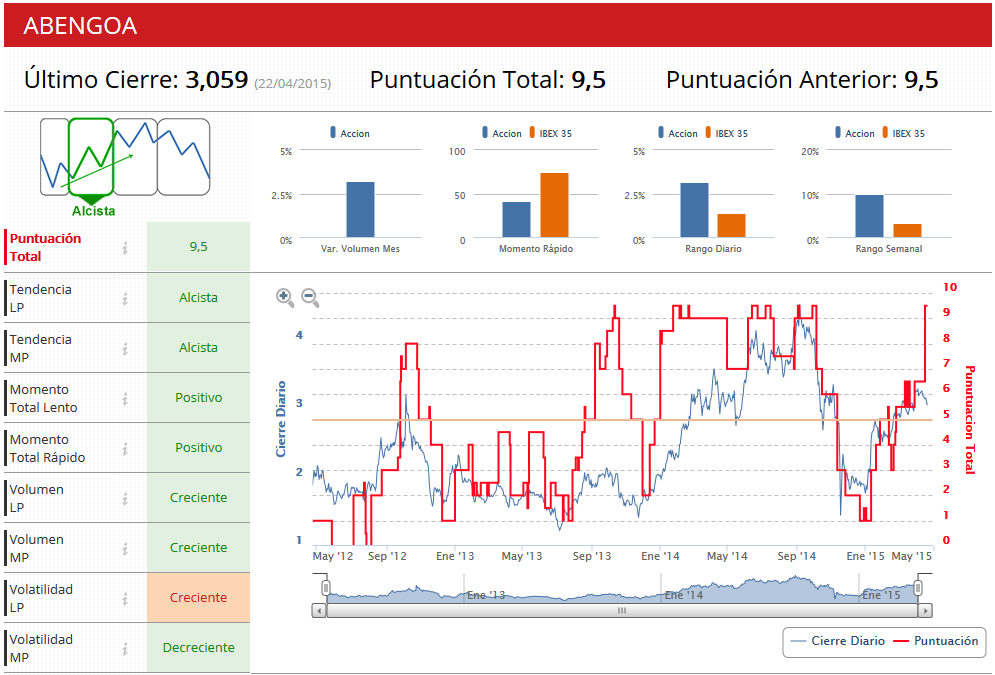The width and height of the screenshot is (995, 675).
Task: Click the navigator scrollbar left arrow
Action: coord(319,611)
